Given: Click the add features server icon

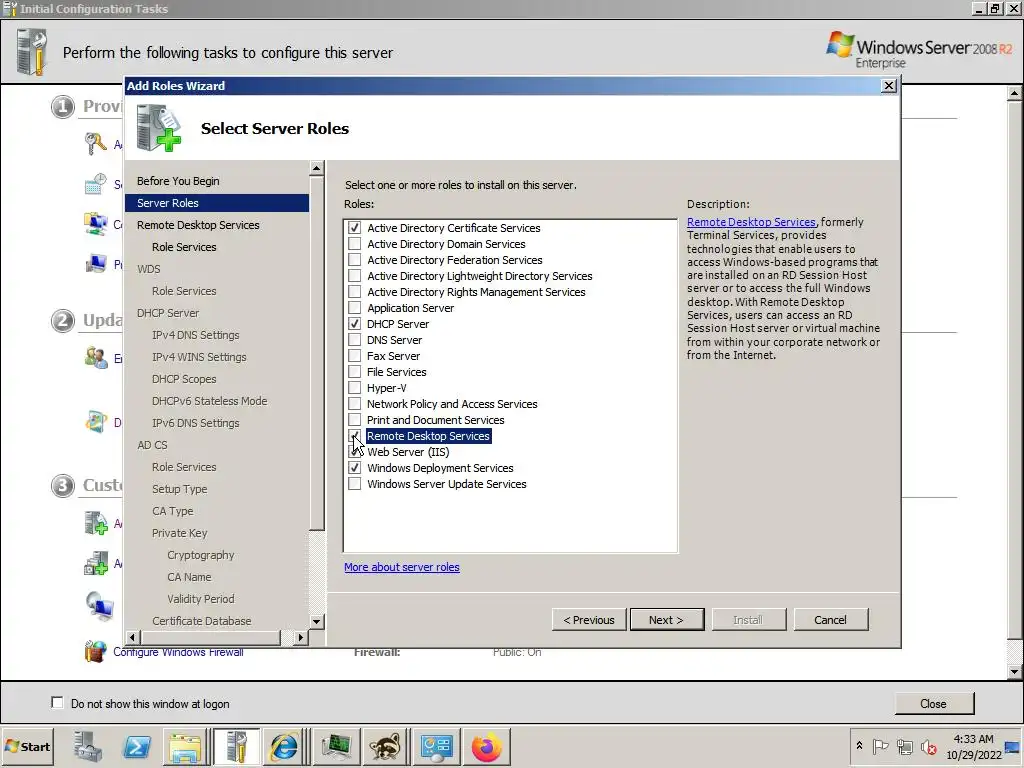Looking at the screenshot, I should 95,563.
